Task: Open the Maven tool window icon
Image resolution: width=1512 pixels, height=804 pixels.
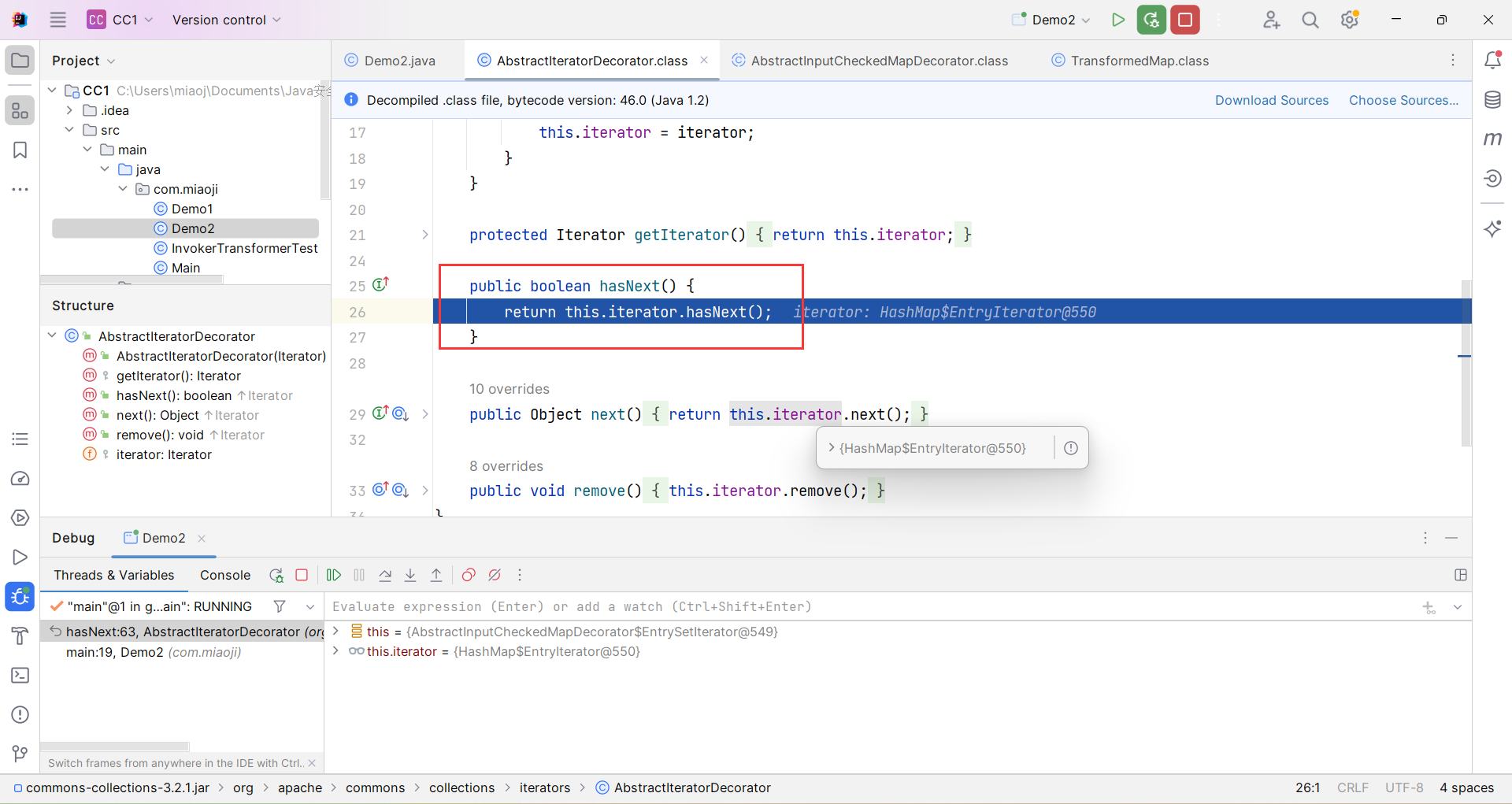Action: coord(1492,139)
